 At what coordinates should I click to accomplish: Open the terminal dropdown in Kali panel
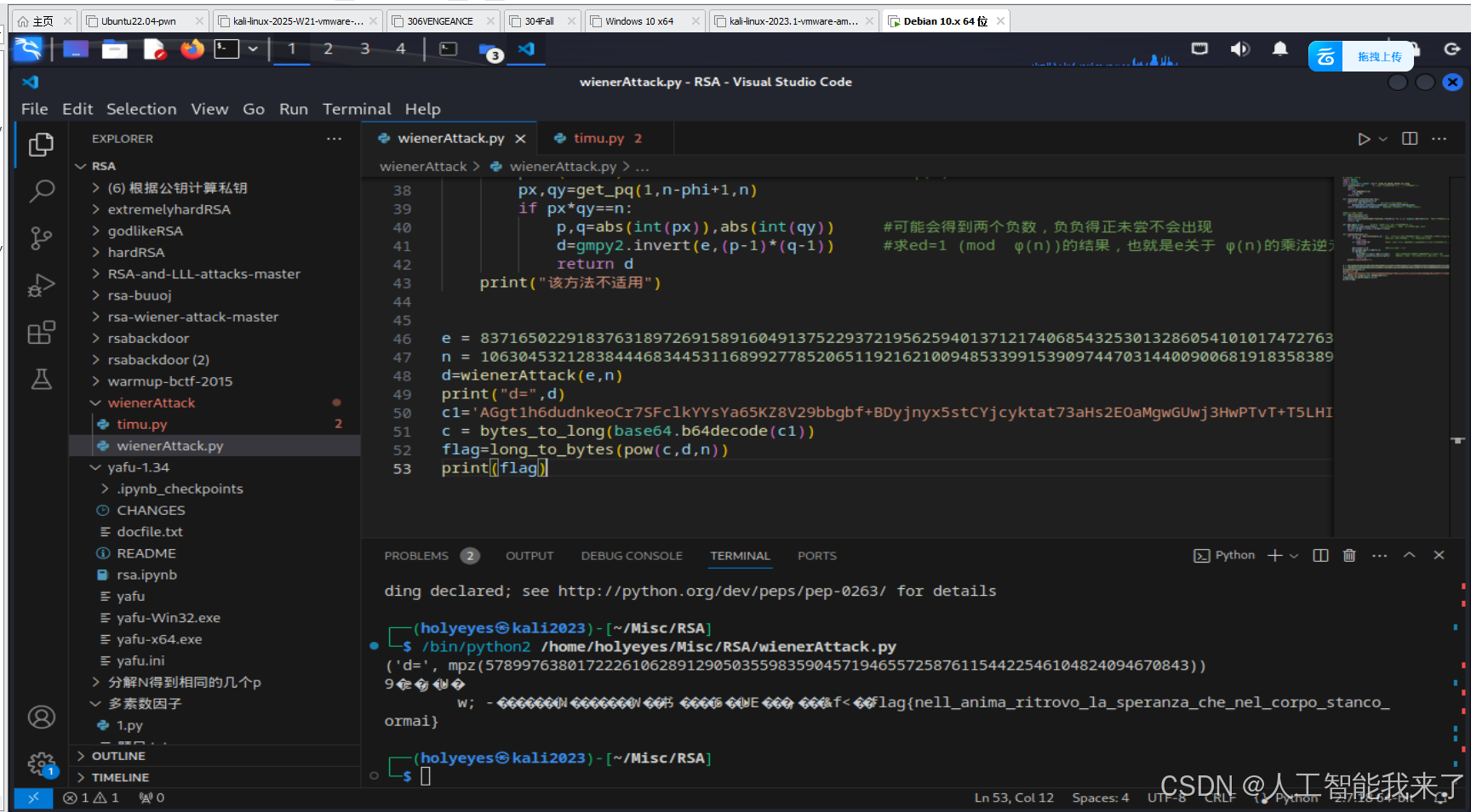[x=253, y=49]
